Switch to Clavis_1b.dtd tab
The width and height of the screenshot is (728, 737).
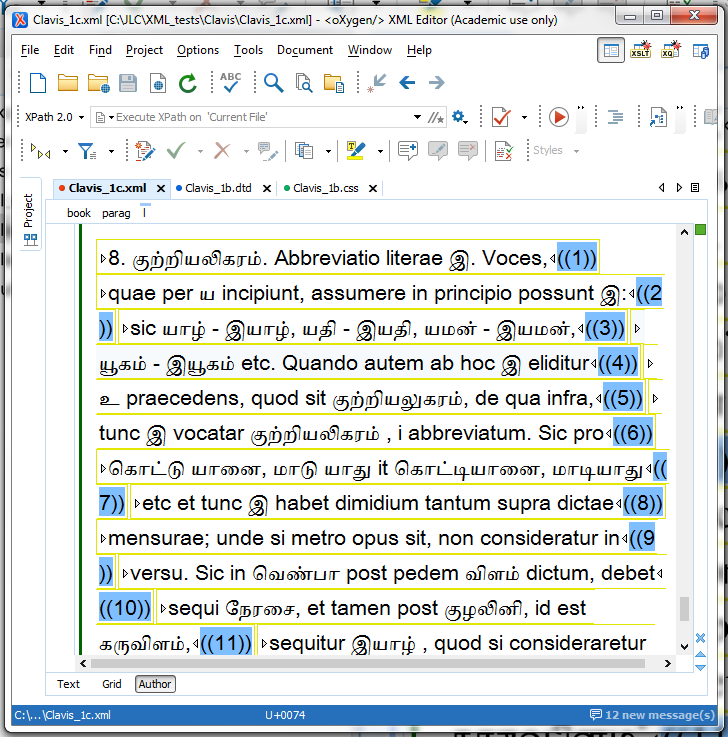point(218,188)
